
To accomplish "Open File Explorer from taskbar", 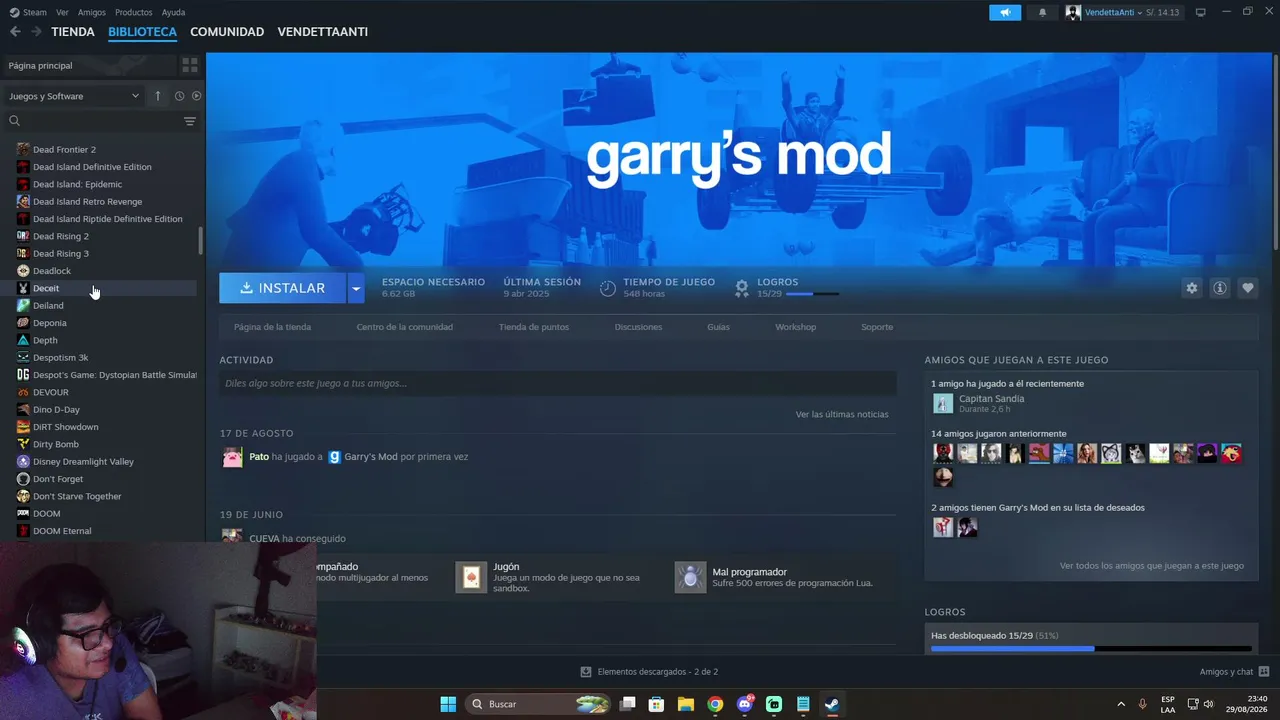I will [685, 704].
